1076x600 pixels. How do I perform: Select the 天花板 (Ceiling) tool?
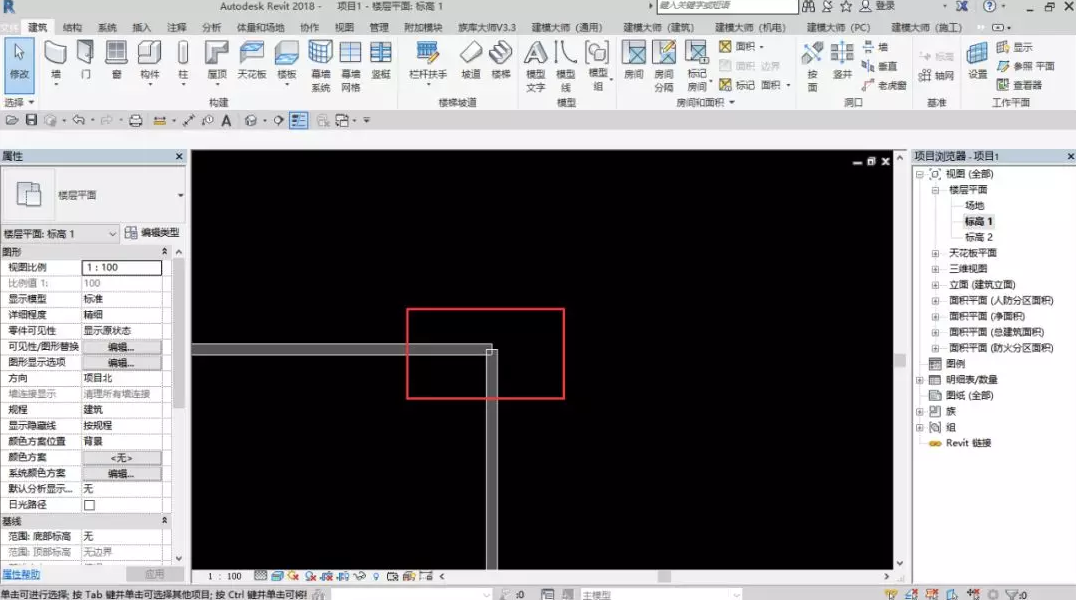click(252, 60)
